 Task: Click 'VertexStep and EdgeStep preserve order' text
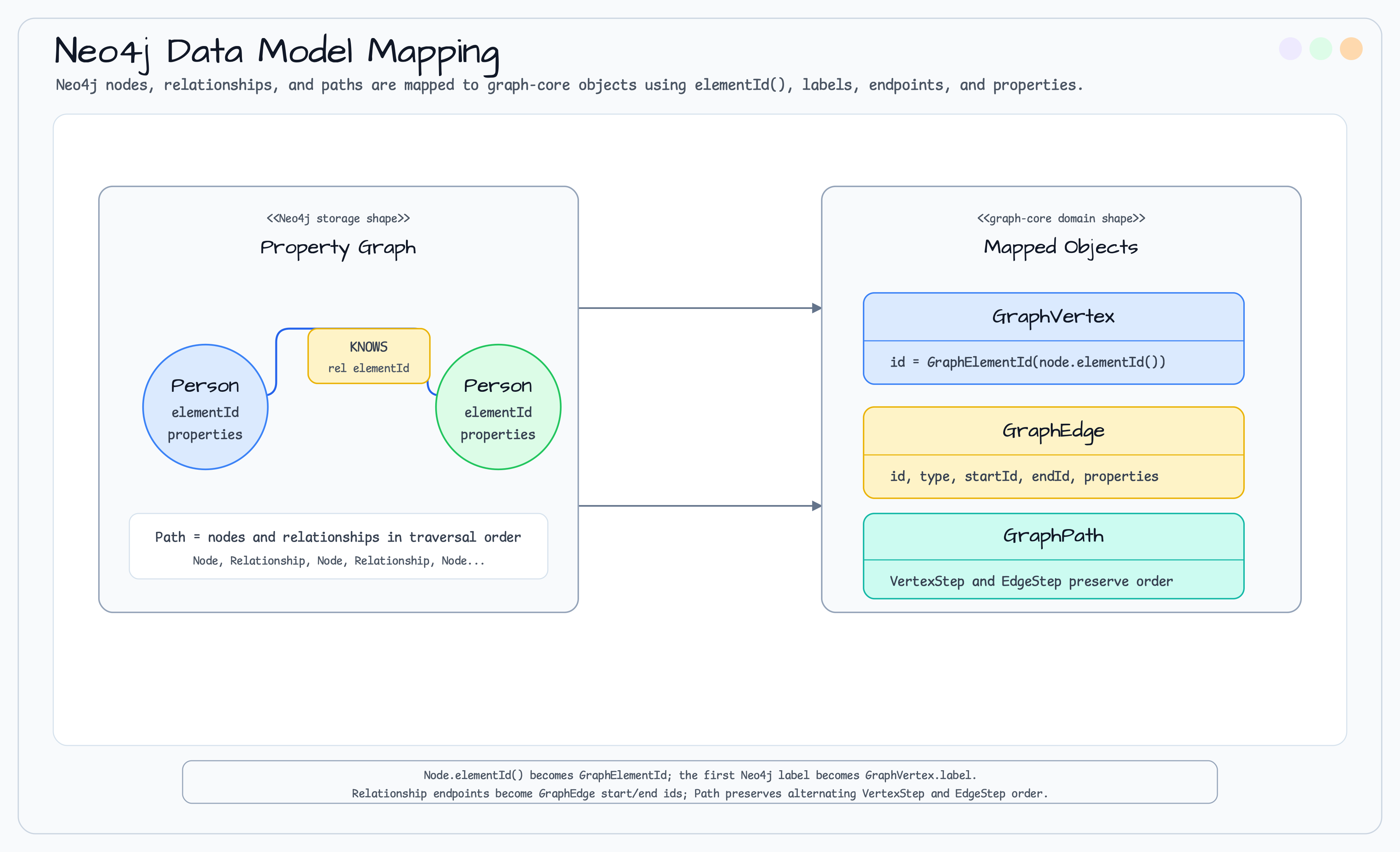1031,582
